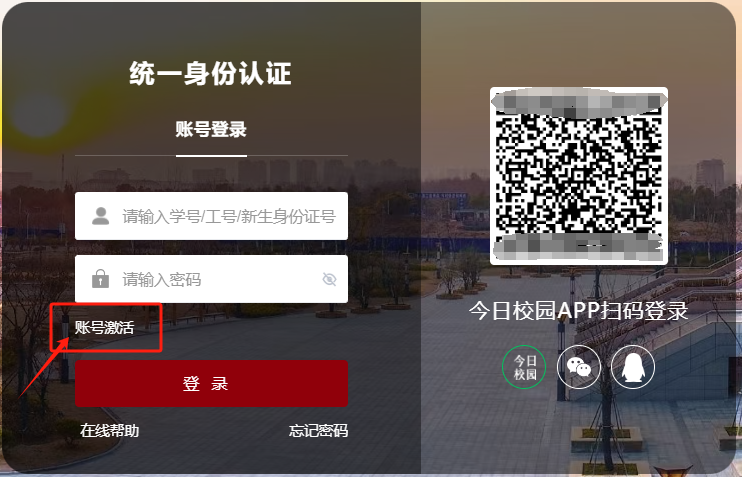This screenshot has height=477, width=742.
Task: Click the blurred banner above the QR code
Action: (579, 103)
